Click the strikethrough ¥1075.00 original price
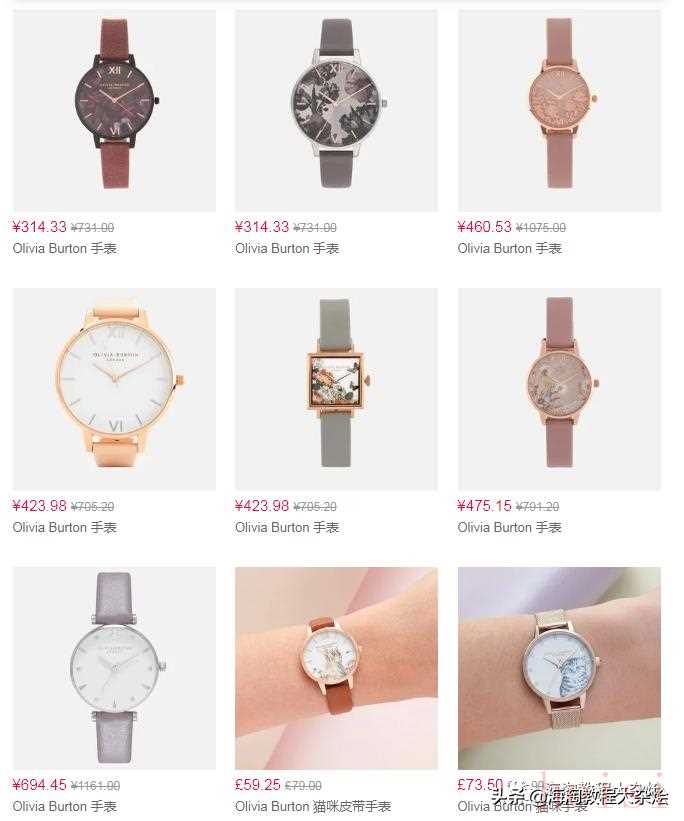684x821 pixels. [x=541, y=228]
